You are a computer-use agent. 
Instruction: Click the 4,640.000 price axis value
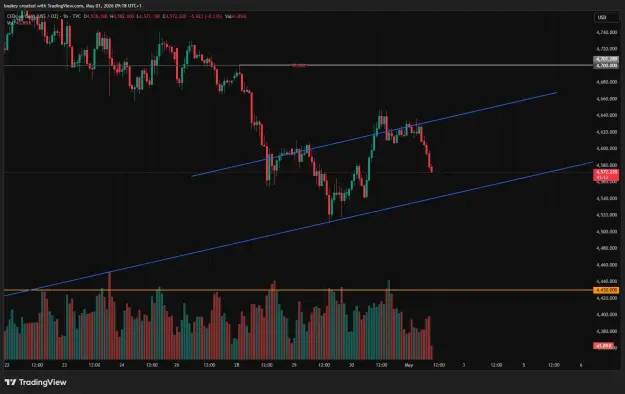point(607,115)
